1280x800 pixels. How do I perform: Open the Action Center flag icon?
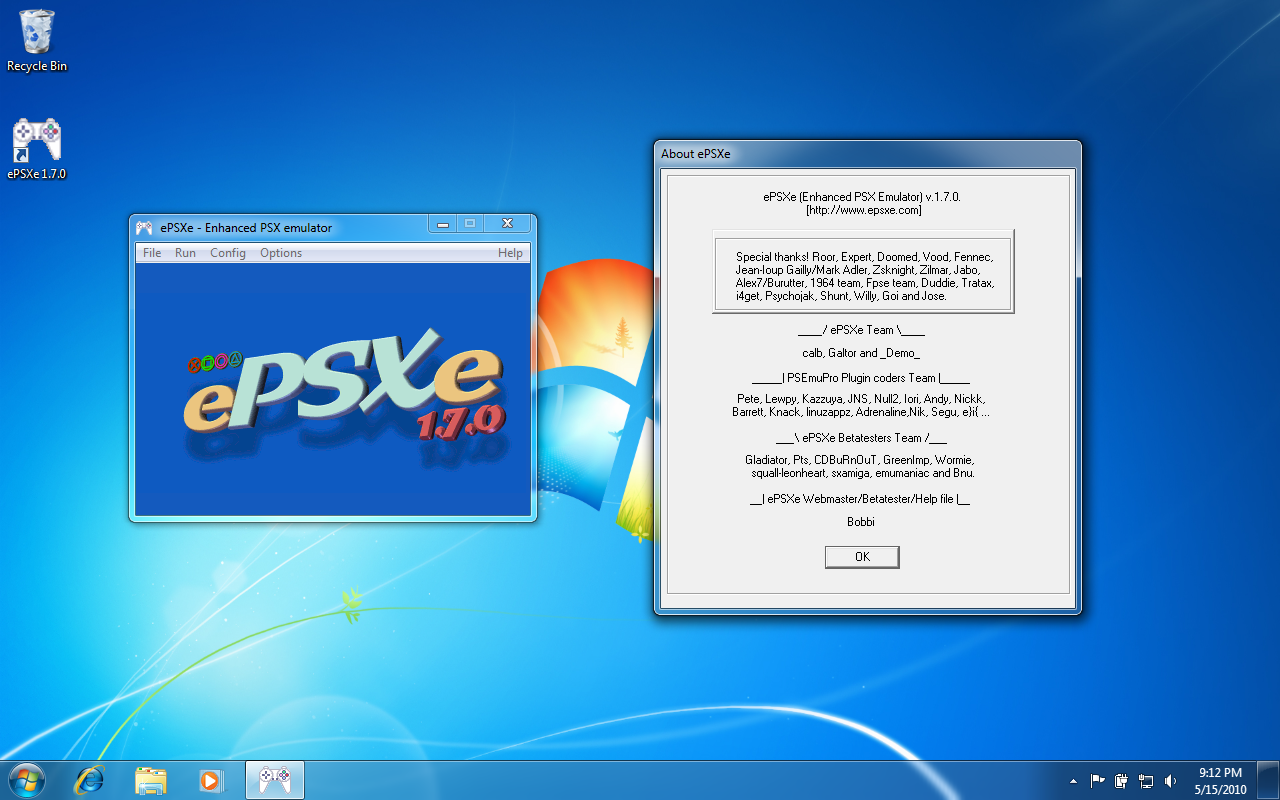coord(1098,780)
